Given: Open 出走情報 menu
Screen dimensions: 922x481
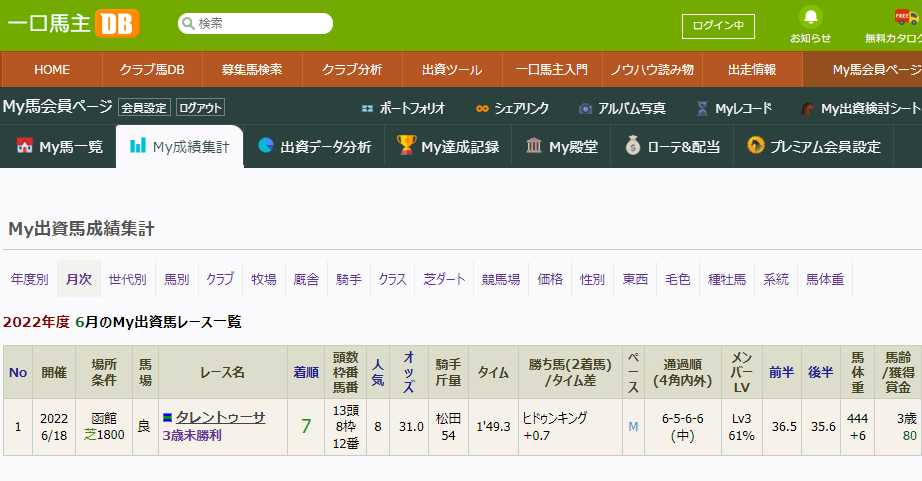Looking at the screenshot, I should click(752, 69).
